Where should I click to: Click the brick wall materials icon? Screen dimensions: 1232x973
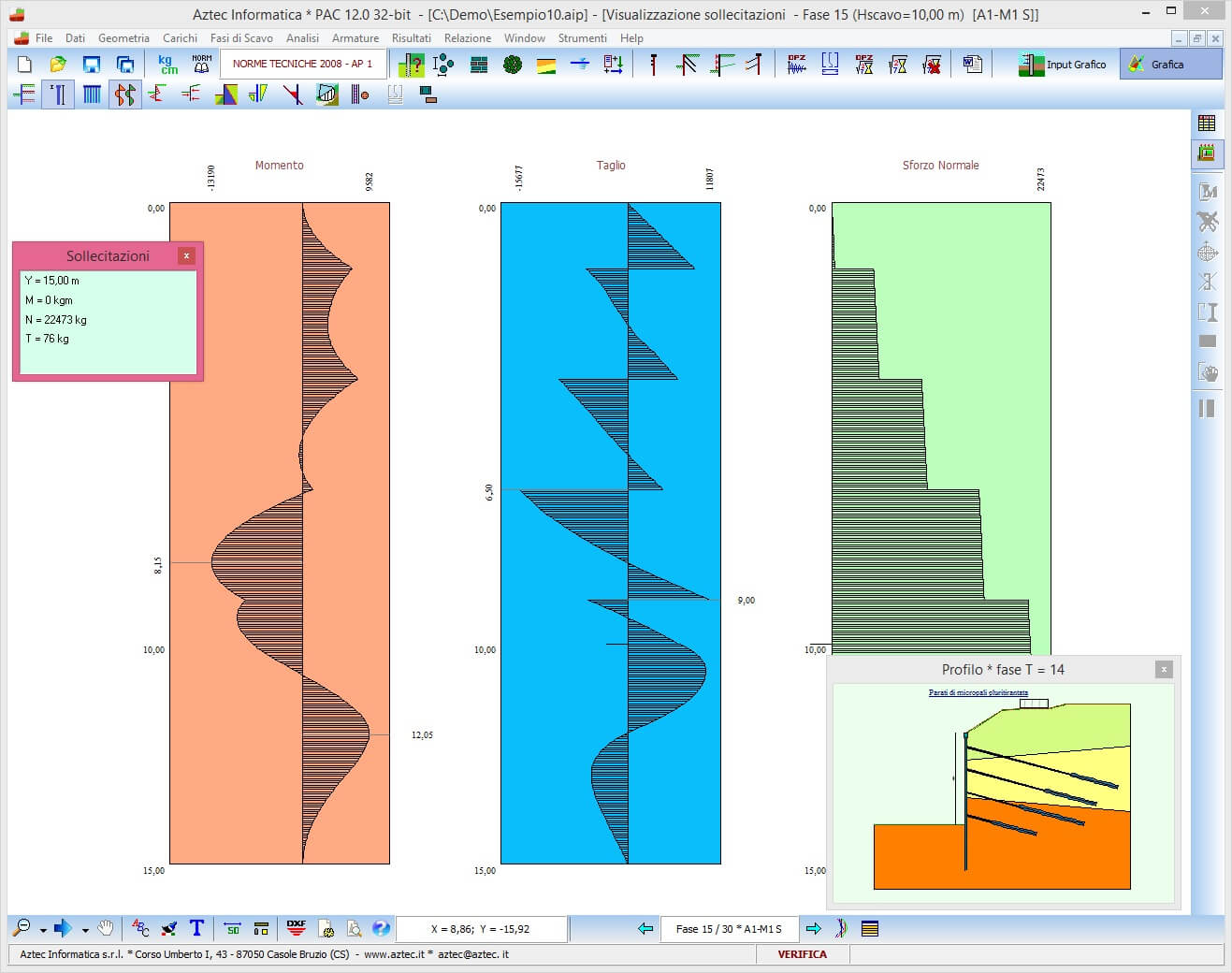pos(479,65)
